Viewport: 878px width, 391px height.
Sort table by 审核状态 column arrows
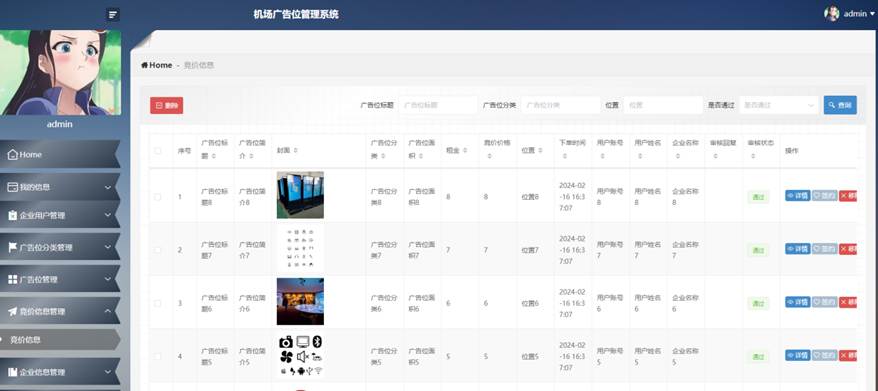coord(753,157)
